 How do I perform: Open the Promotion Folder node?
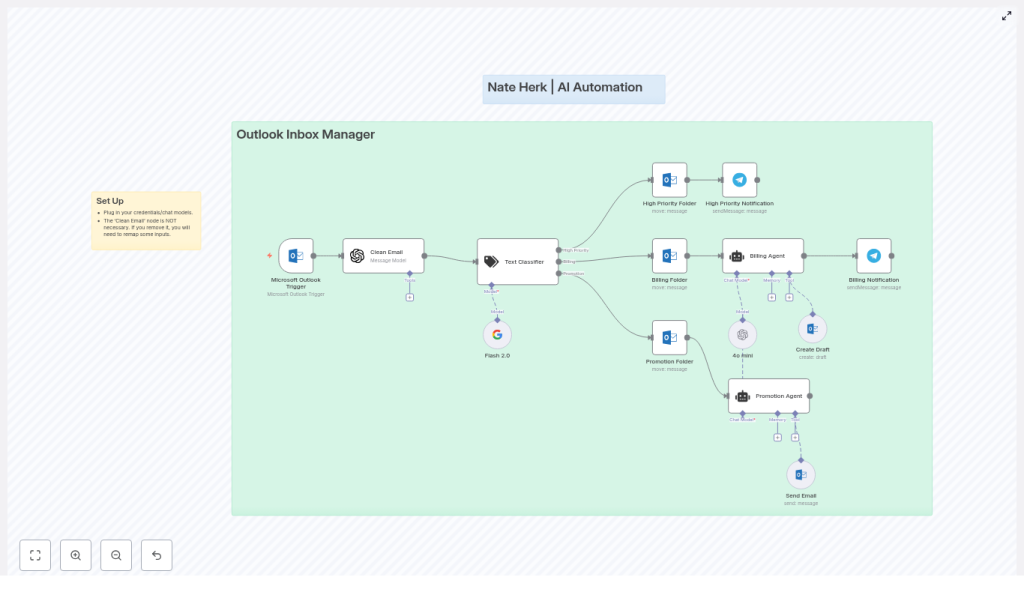[x=669, y=337]
